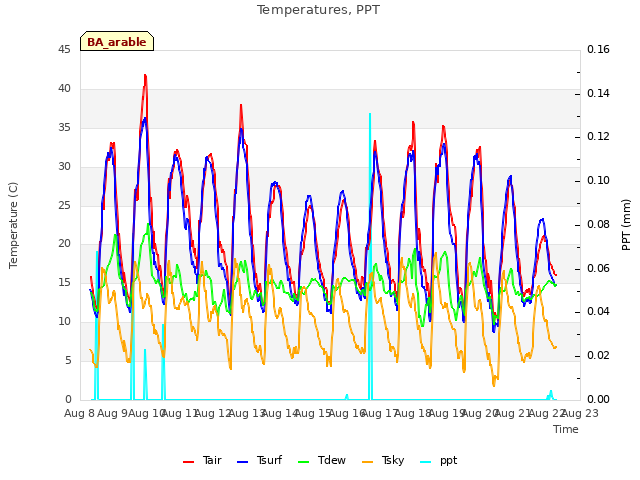Toggle the ppt legend entry

coord(439,461)
